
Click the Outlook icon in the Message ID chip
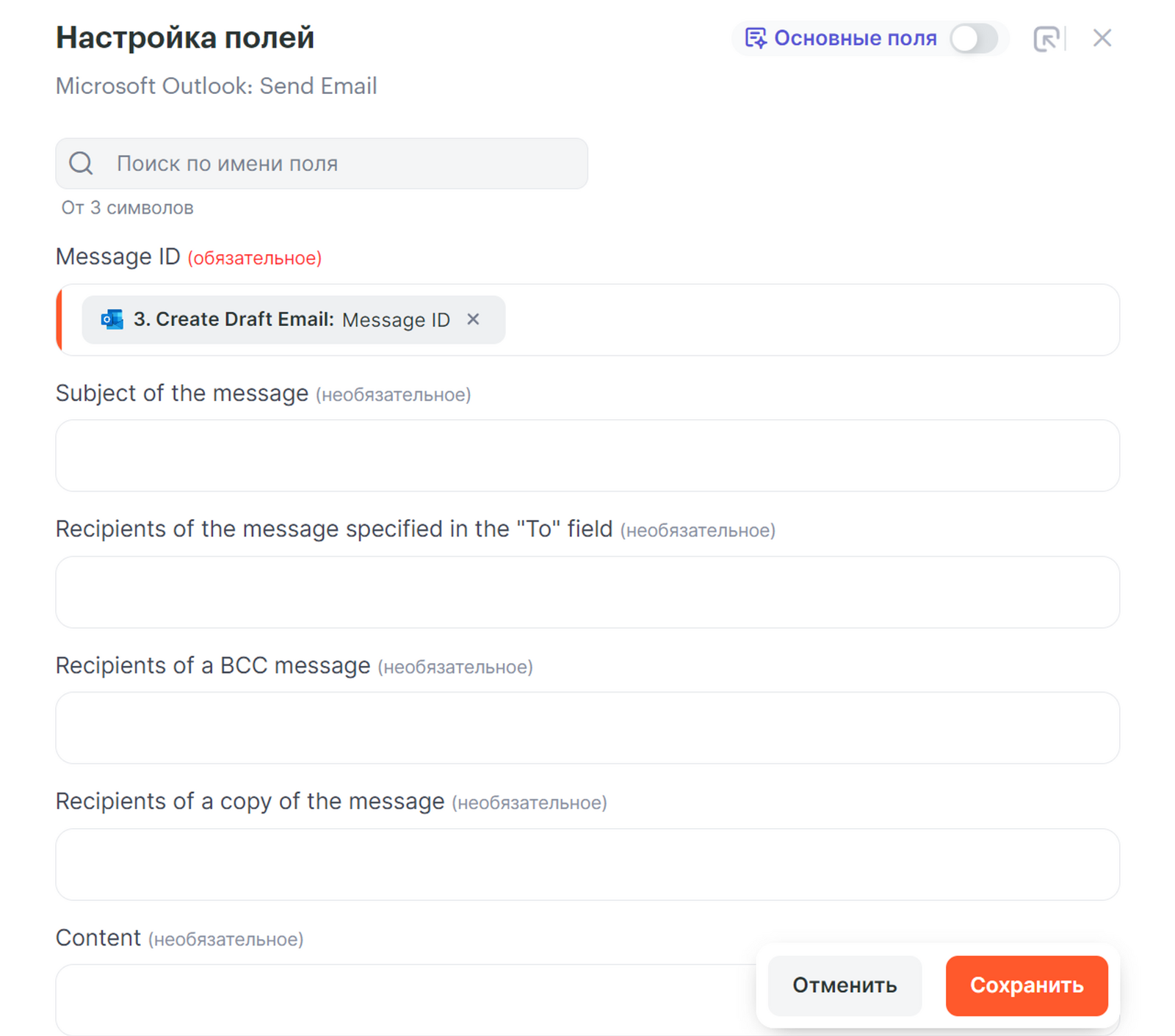coord(112,319)
